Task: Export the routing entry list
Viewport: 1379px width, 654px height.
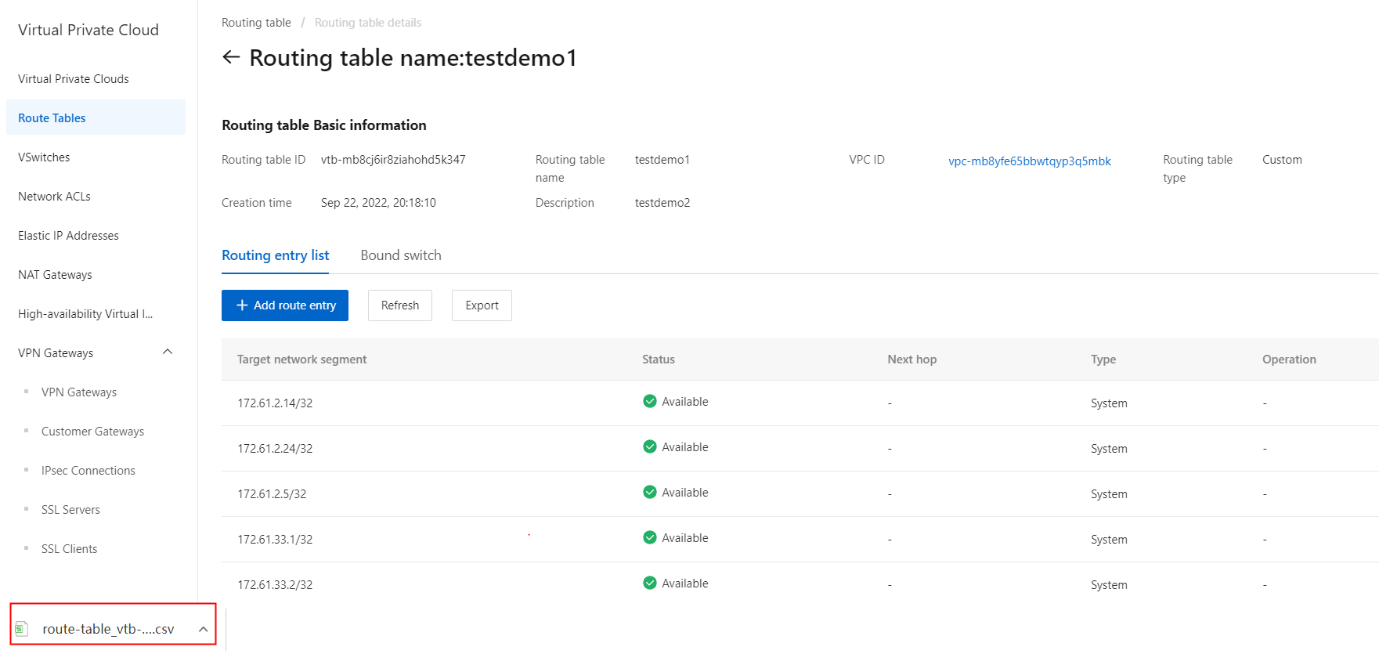Action: coord(482,305)
